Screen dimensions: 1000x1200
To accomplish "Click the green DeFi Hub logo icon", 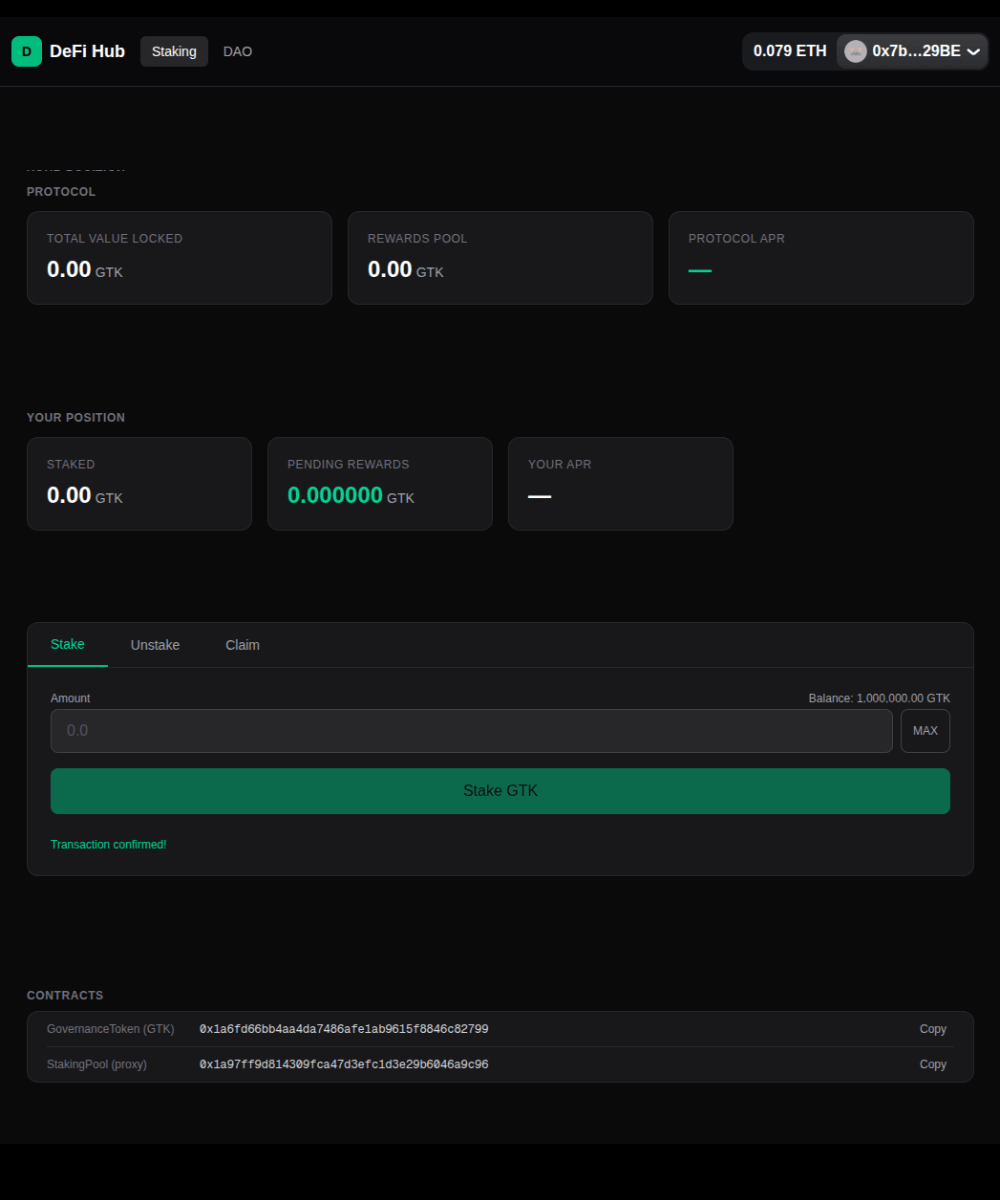I will tap(27, 51).
